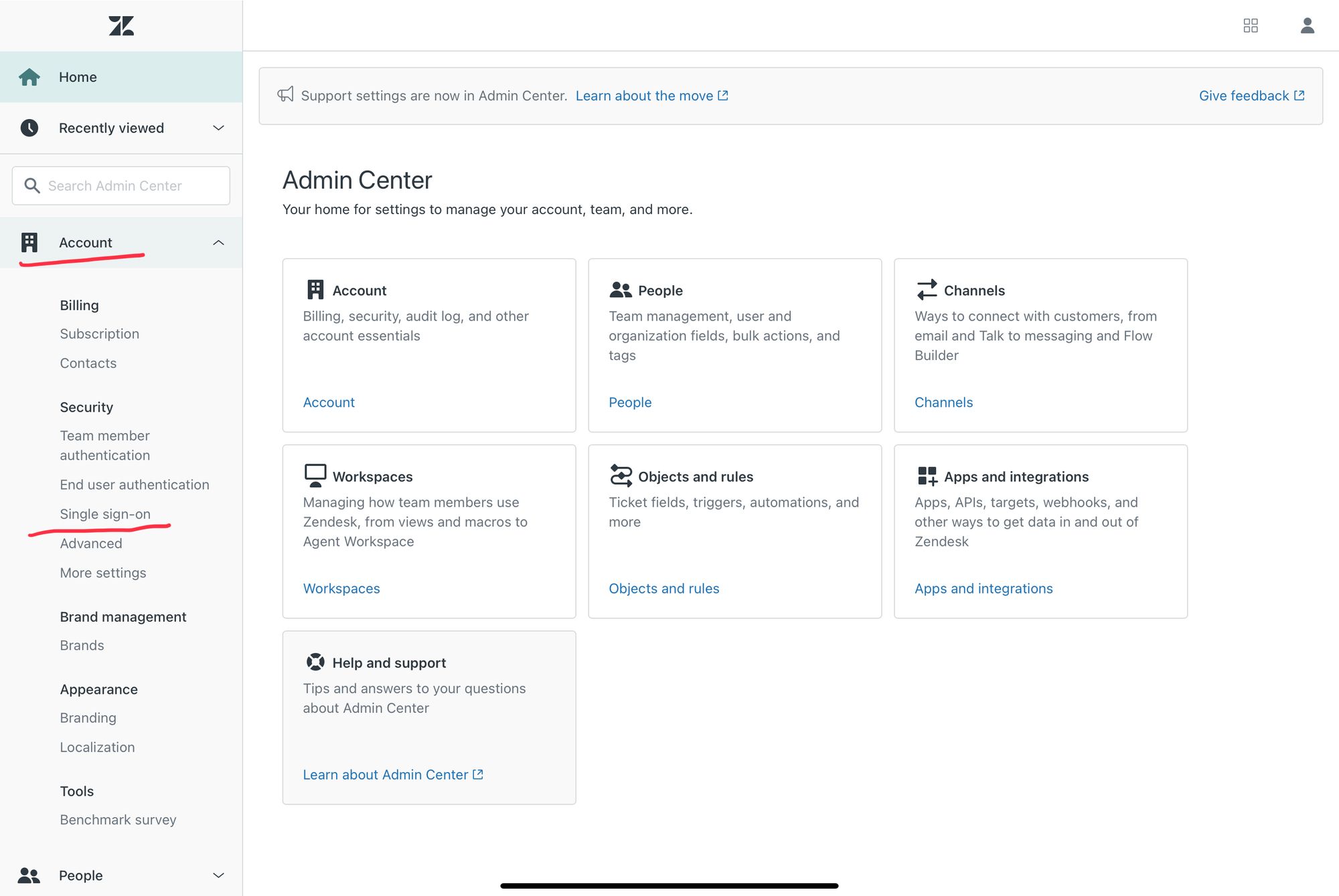Open Subscription under Billing
Viewport: 1339px width, 896px height.
pos(100,334)
